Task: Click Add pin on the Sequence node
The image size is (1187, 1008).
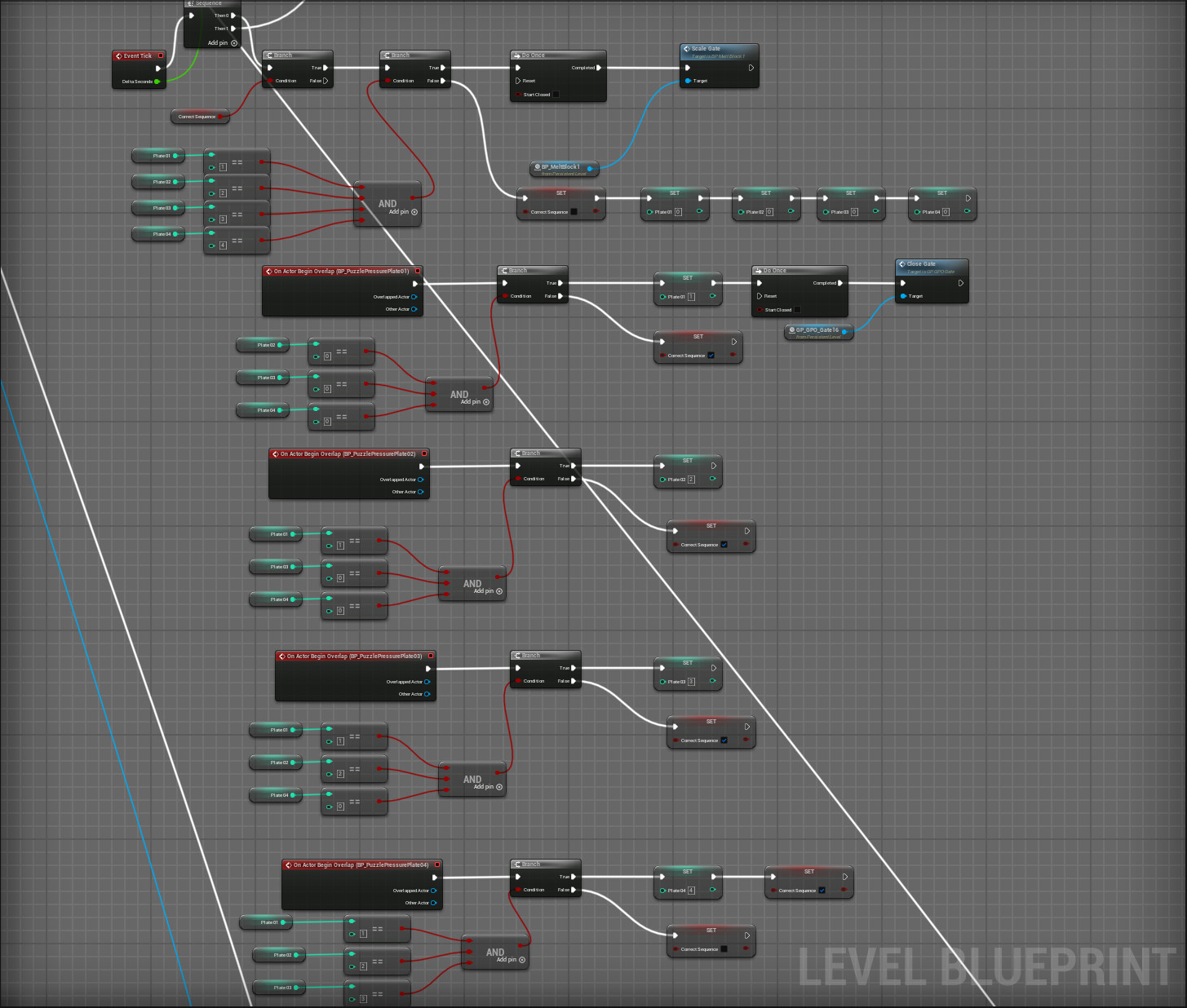Action: coord(223,42)
